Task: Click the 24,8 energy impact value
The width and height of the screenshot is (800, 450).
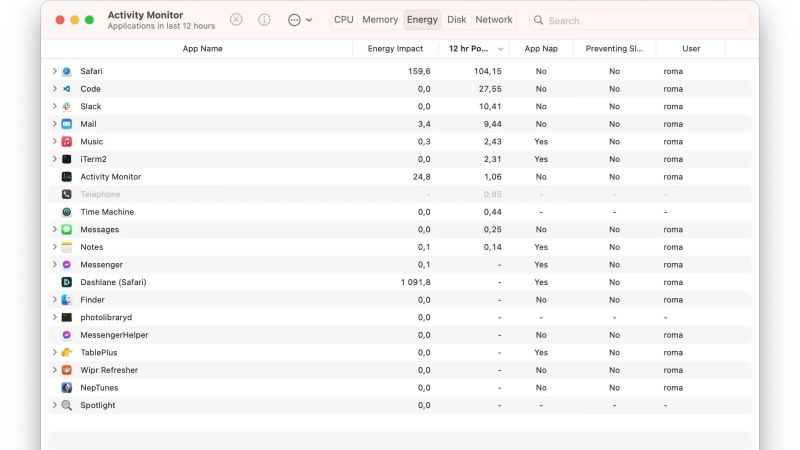Action: pyautogui.click(x=421, y=177)
